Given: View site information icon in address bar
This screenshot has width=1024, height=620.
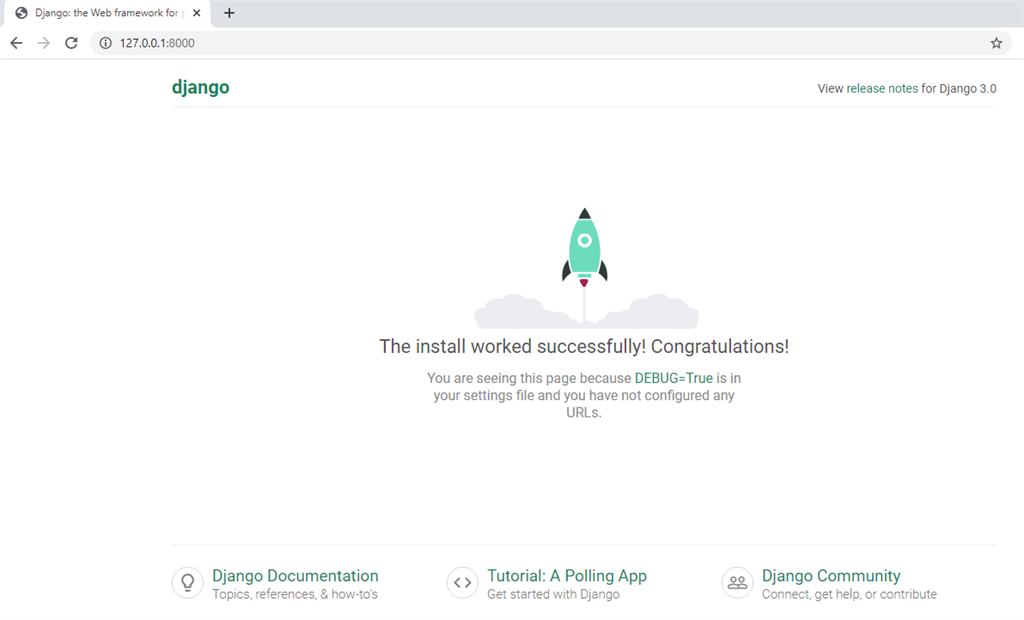Looking at the screenshot, I should pos(105,43).
